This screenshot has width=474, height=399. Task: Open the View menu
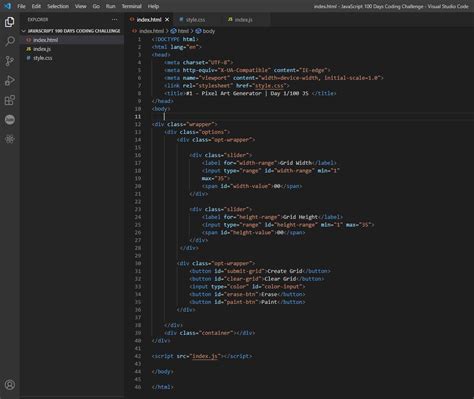point(80,6)
